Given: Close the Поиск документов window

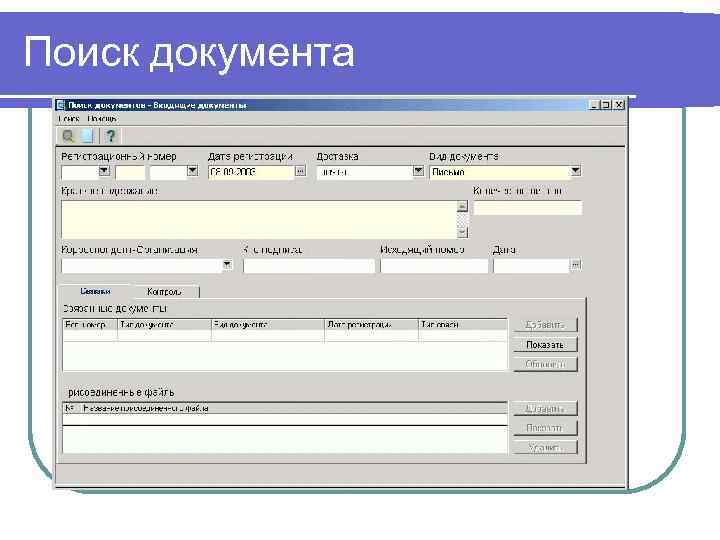Looking at the screenshot, I should tap(619, 105).
